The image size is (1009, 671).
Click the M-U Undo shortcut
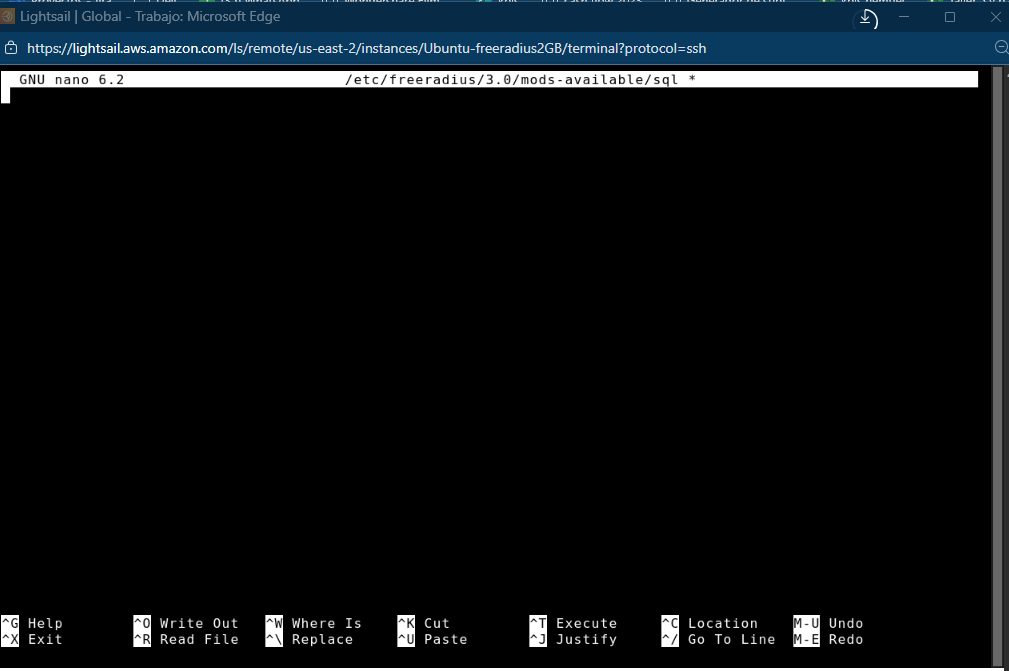point(828,623)
